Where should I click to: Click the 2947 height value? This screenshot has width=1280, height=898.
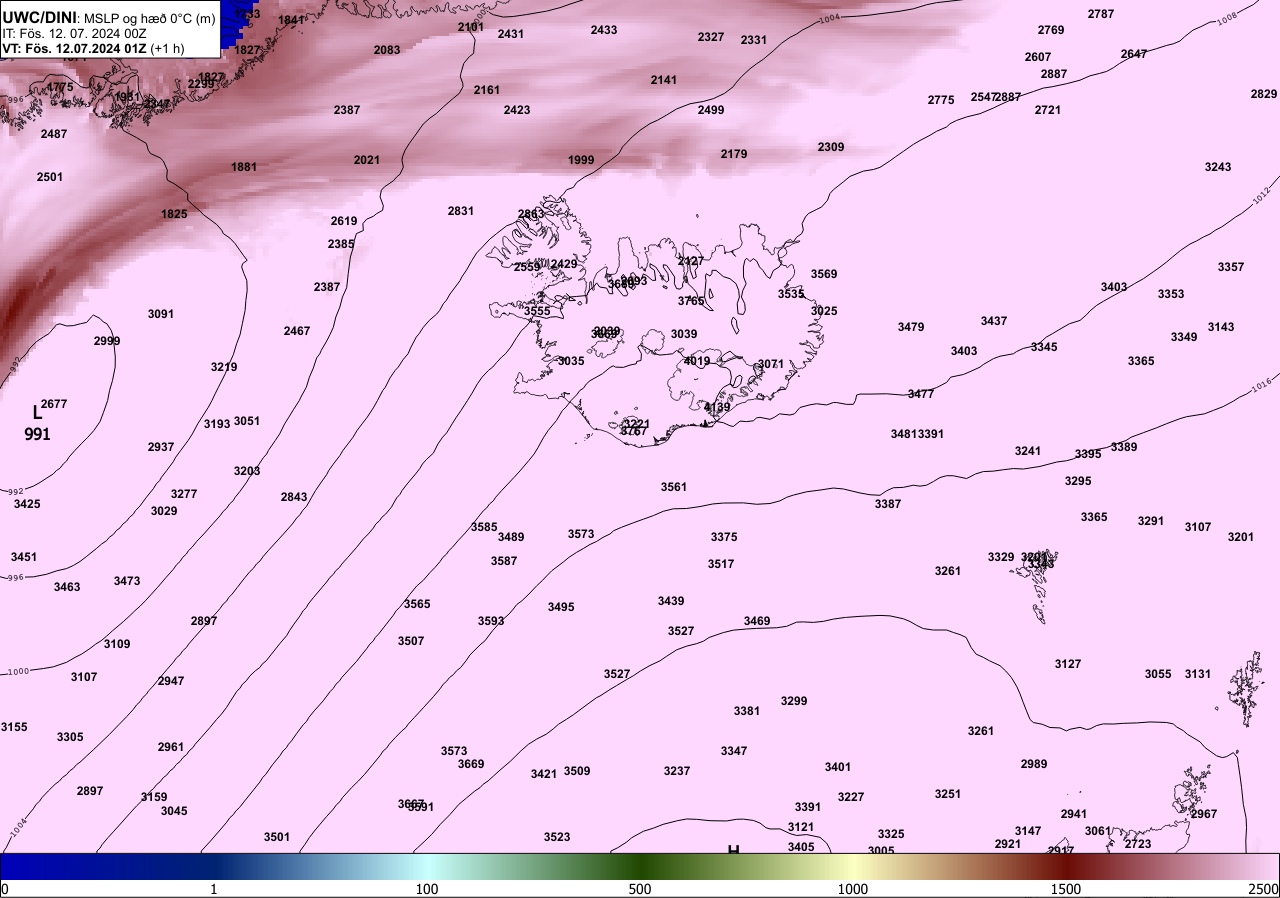(171, 681)
